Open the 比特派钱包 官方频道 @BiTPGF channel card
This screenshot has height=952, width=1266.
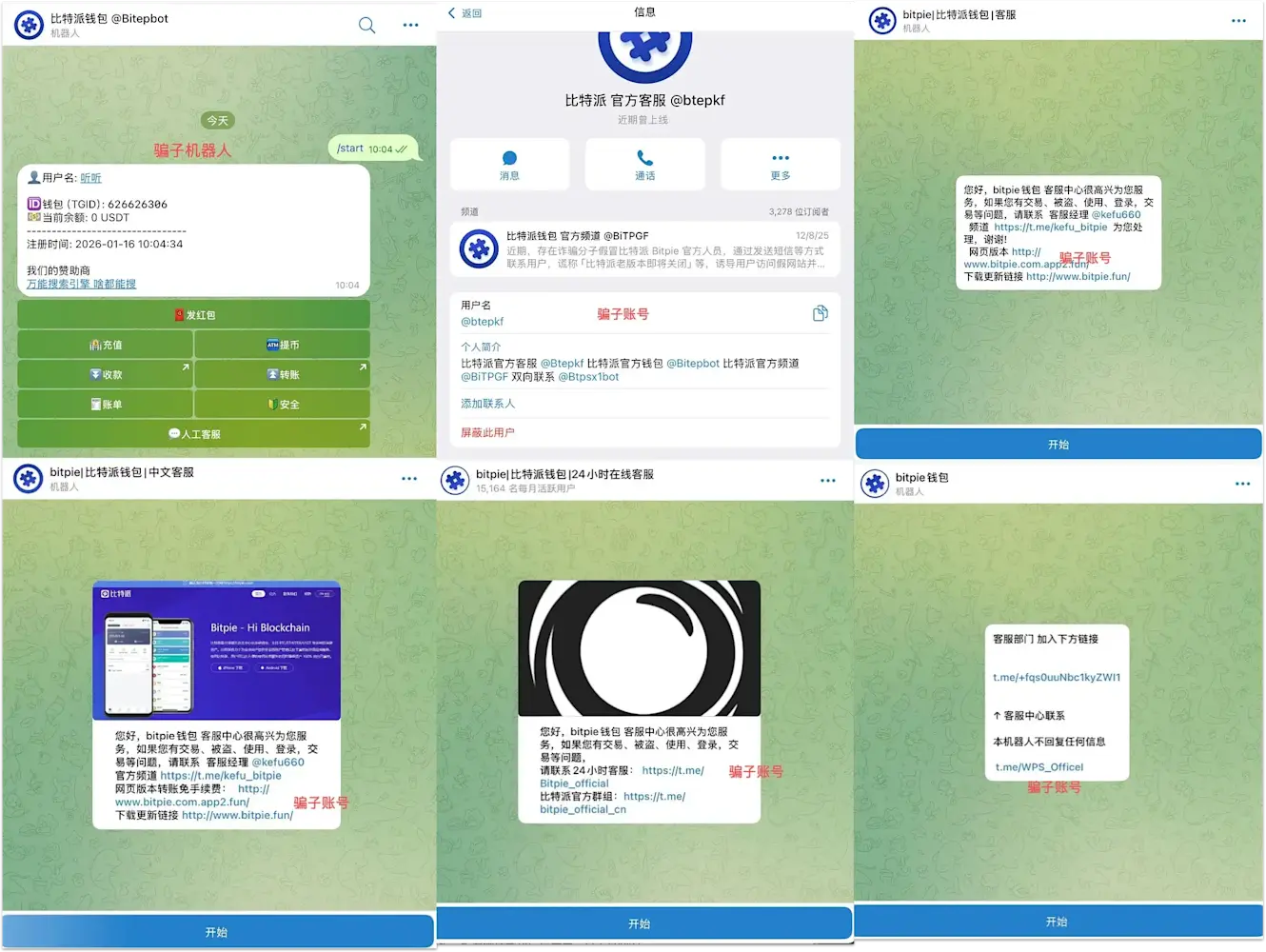tap(644, 249)
